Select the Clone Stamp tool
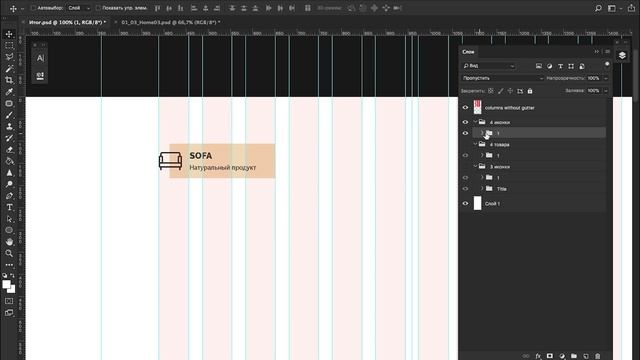Screen dimensions: 640x360 [x=9, y=127]
